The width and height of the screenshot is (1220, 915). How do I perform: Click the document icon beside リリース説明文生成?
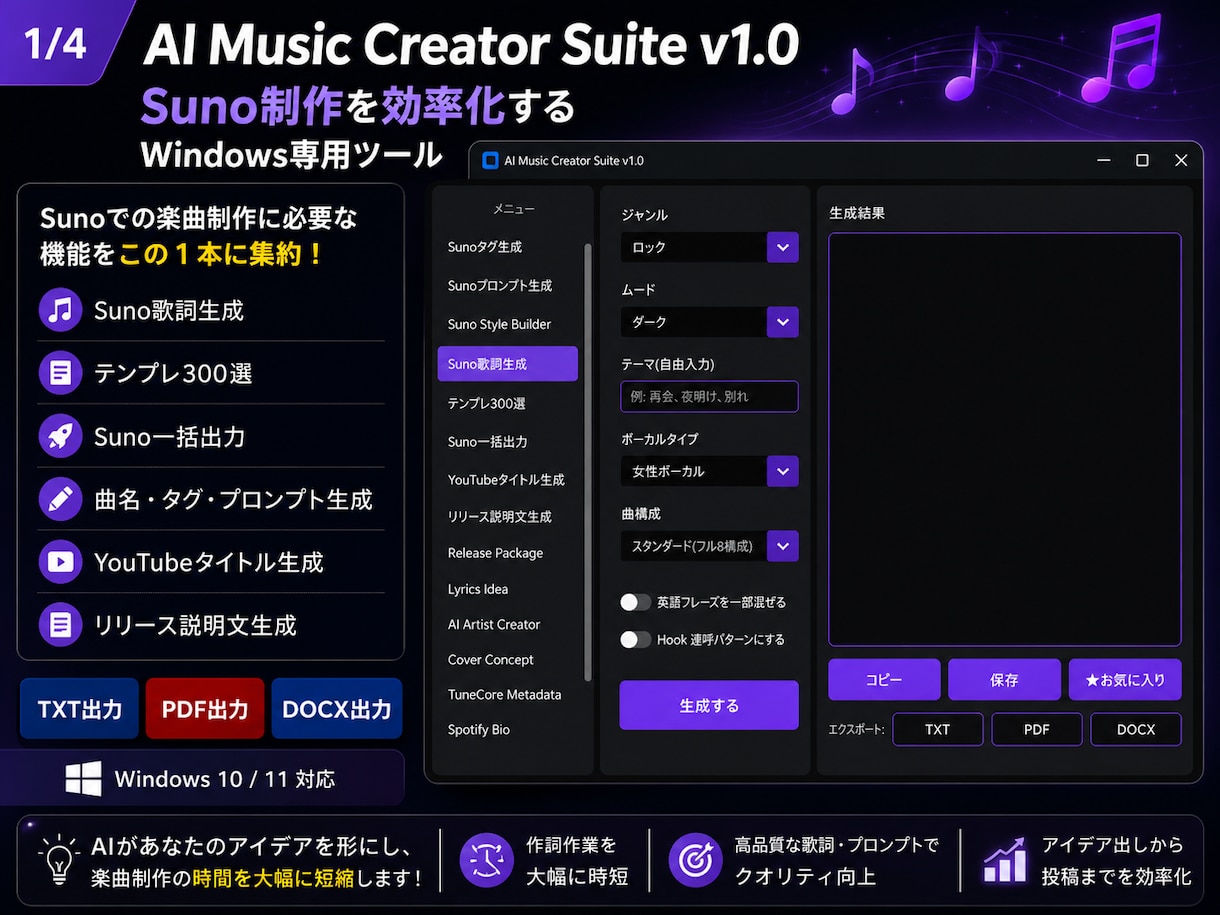tap(60, 625)
